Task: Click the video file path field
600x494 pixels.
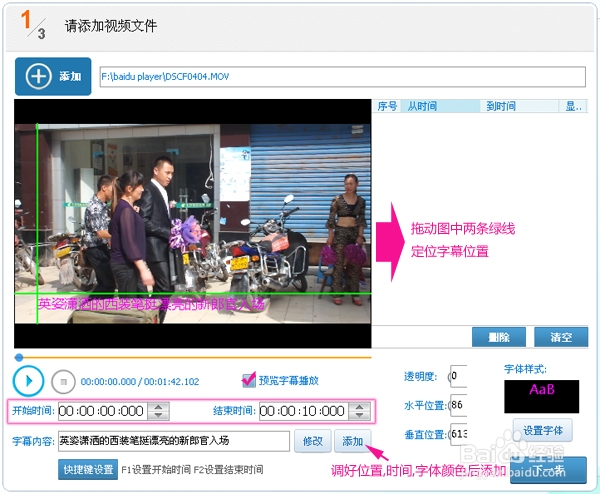Action: point(342,77)
